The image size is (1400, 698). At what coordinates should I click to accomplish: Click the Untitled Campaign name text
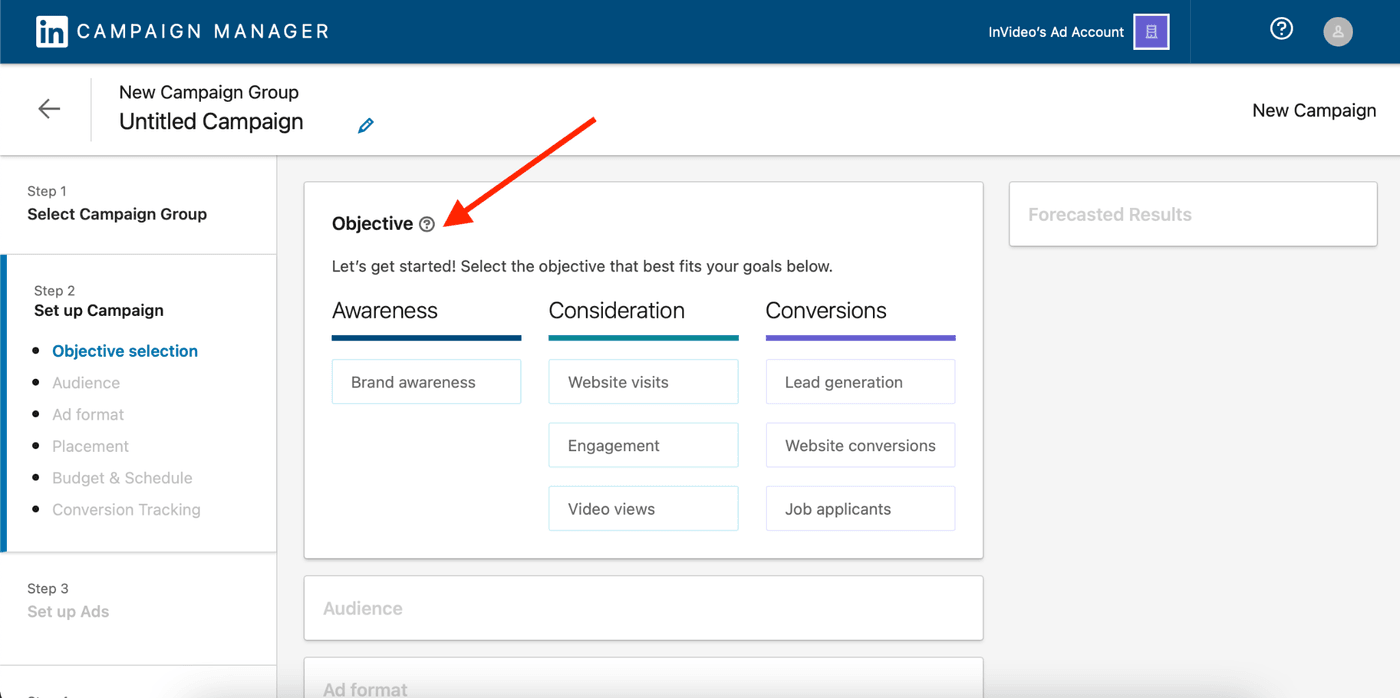[211, 121]
